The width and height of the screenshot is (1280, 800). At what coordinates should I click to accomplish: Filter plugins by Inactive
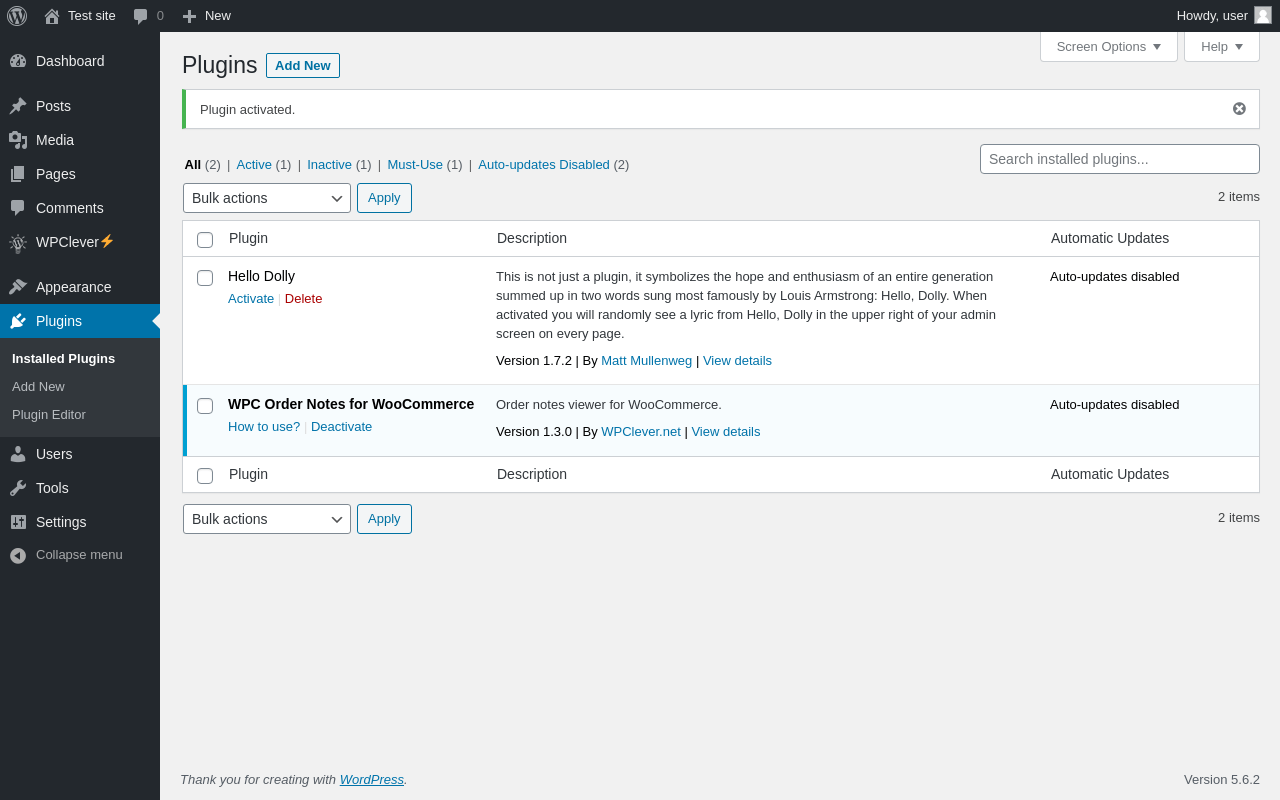point(329,165)
